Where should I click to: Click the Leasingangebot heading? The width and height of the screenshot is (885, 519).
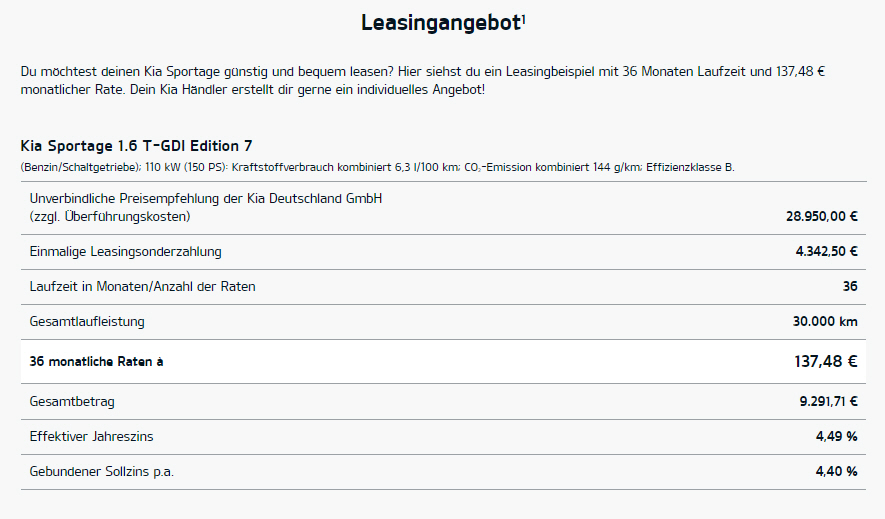(x=441, y=23)
